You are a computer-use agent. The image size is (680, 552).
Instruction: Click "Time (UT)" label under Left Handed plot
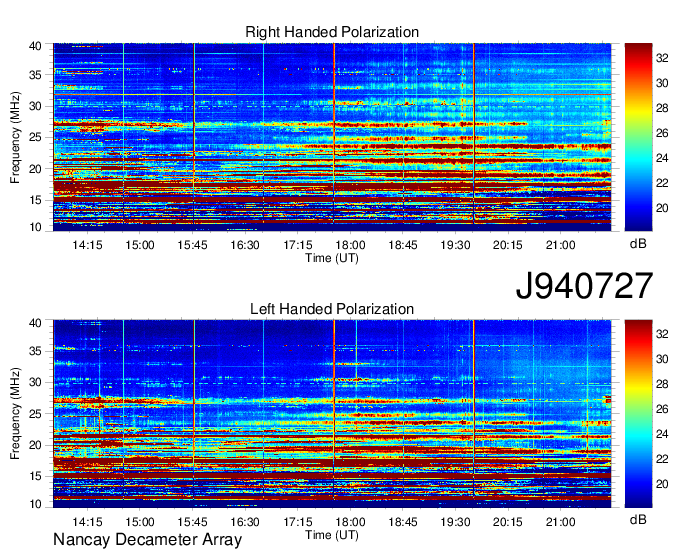tap(332, 535)
